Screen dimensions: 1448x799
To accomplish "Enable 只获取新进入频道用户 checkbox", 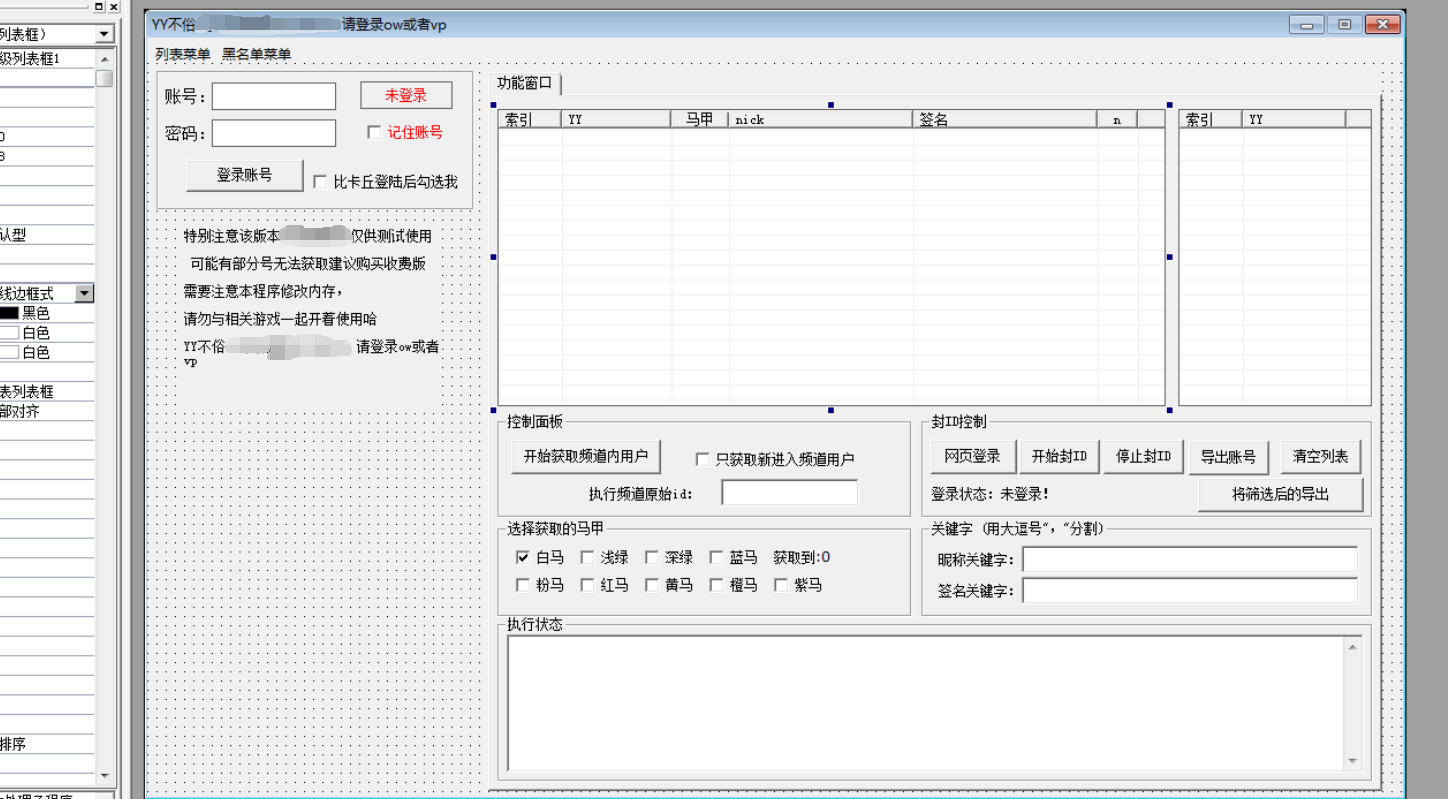I will tap(702, 459).
